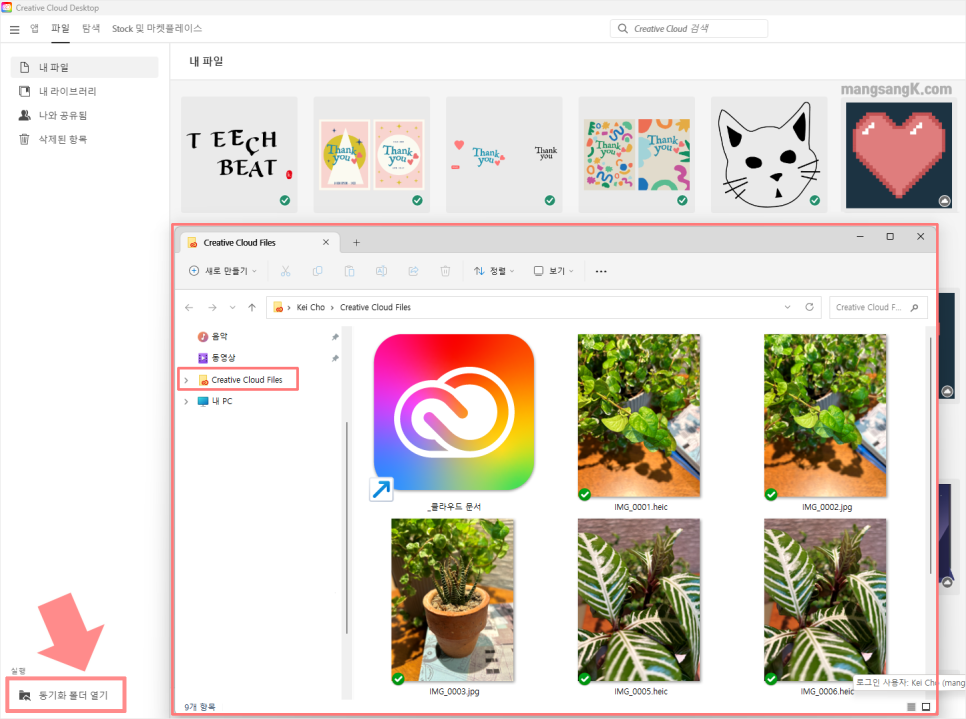Expand the 내 PC tree node
This screenshot has height=719, width=966.
click(186, 402)
